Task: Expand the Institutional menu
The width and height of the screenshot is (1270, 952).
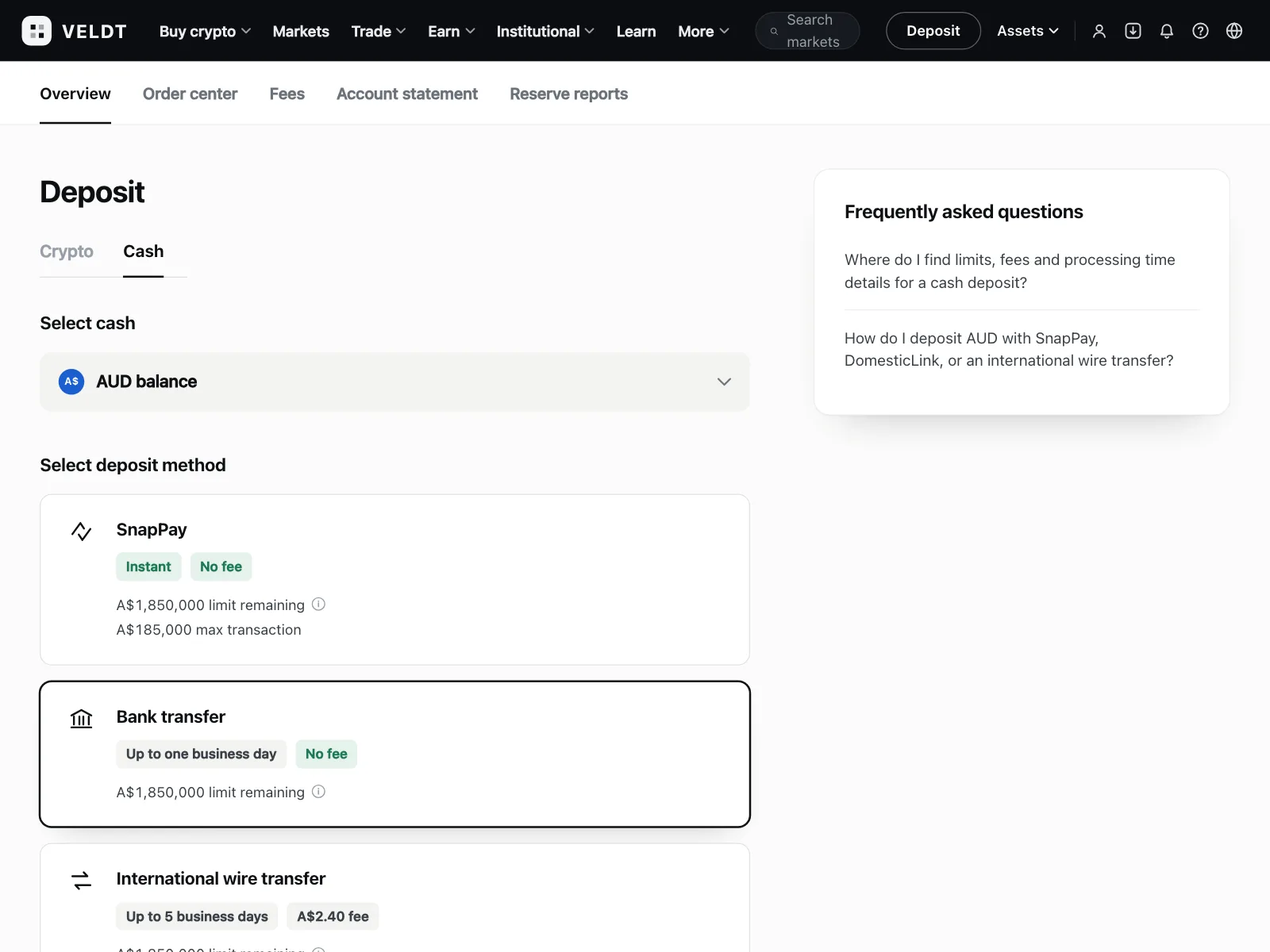Action: click(545, 31)
